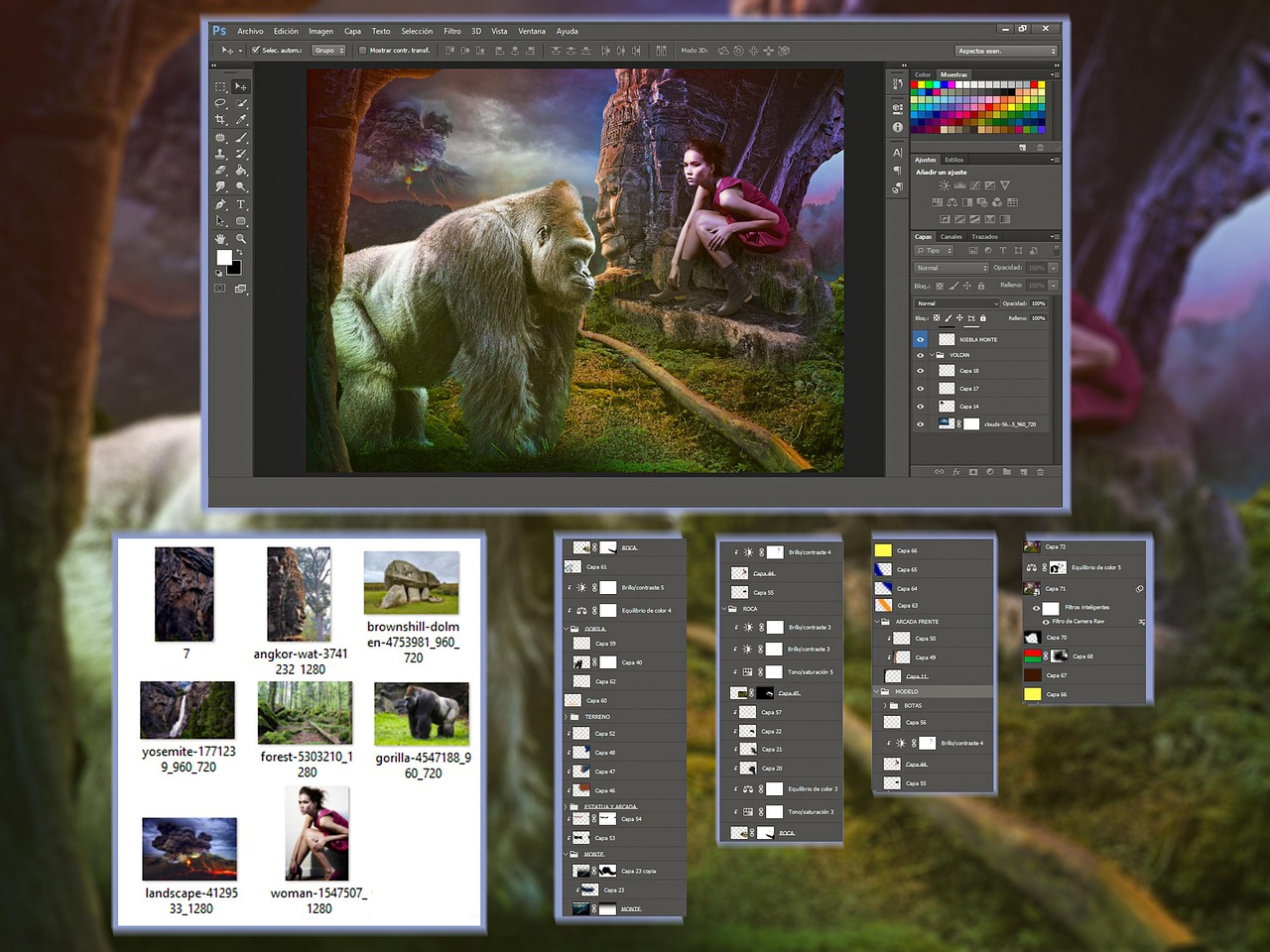Open the Info panel icon
Viewport: 1270px width, 952px height.
pos(897,127)
